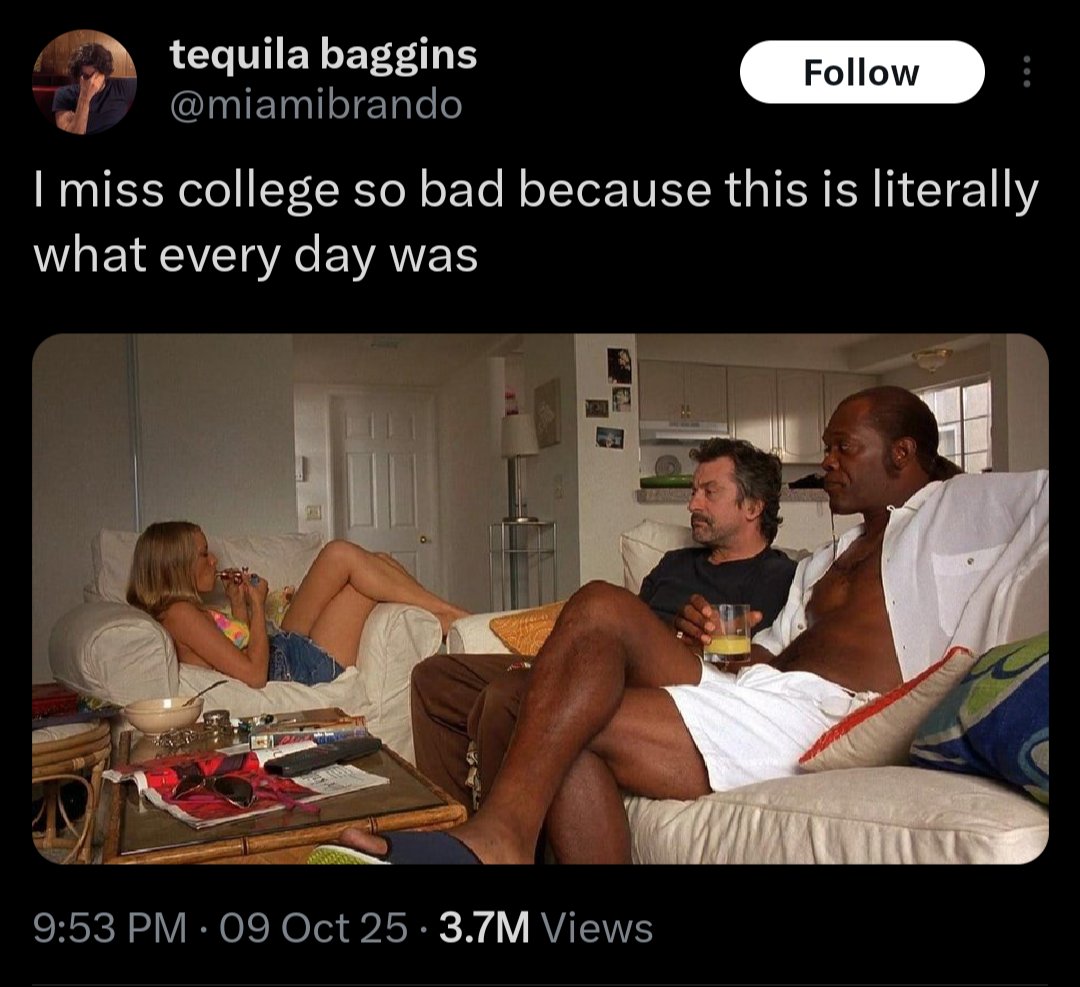Open the three-dot more options menu
Viewport: 1080px width, 987px height.
pyautogui.click(x=1026, y=72)
